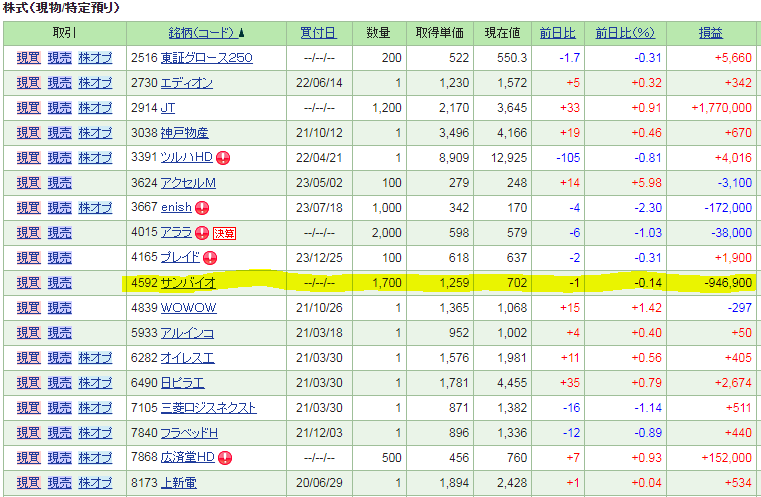Open the 上新電 stock link
This screenshot has height=497, width=761.
click(179, 483)
